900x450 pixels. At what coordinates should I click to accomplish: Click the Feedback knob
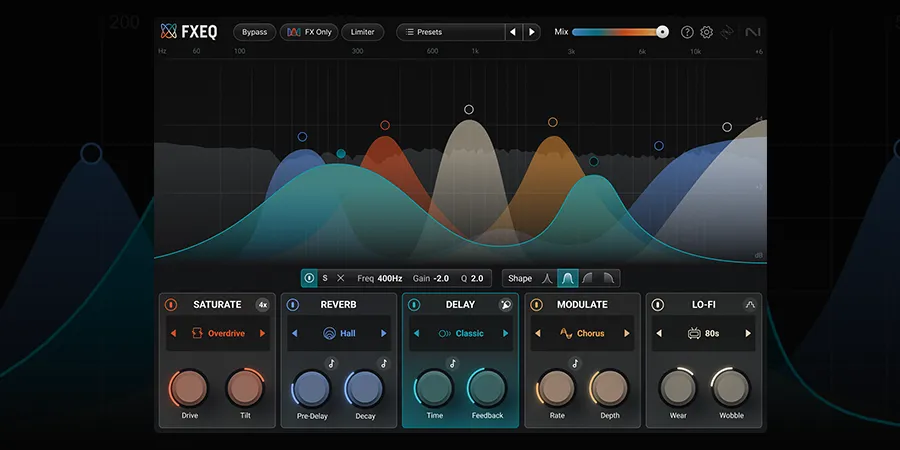tap(487, 388)
